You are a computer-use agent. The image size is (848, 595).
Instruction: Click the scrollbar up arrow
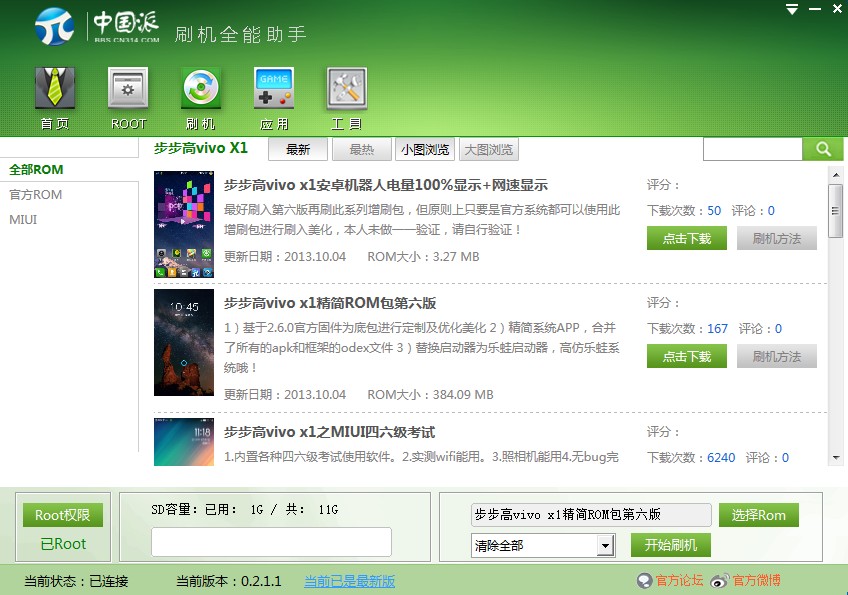[x=836, y=175]
